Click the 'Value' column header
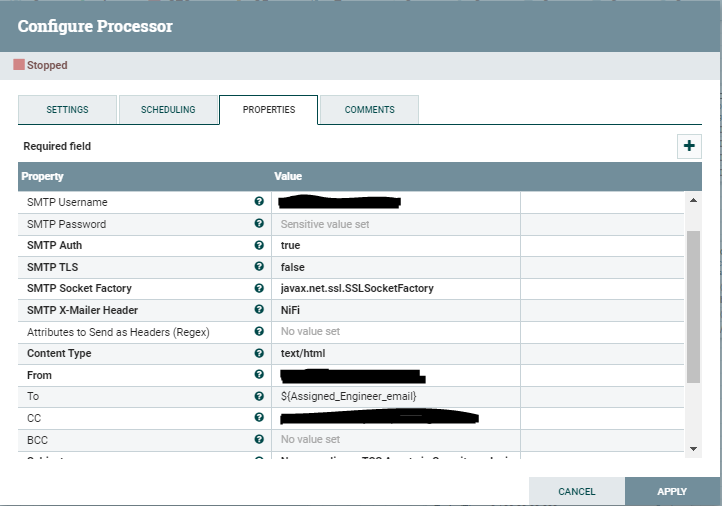Viewport: 722px width, 506px height. pyautogui.click(x=288, y=176)
